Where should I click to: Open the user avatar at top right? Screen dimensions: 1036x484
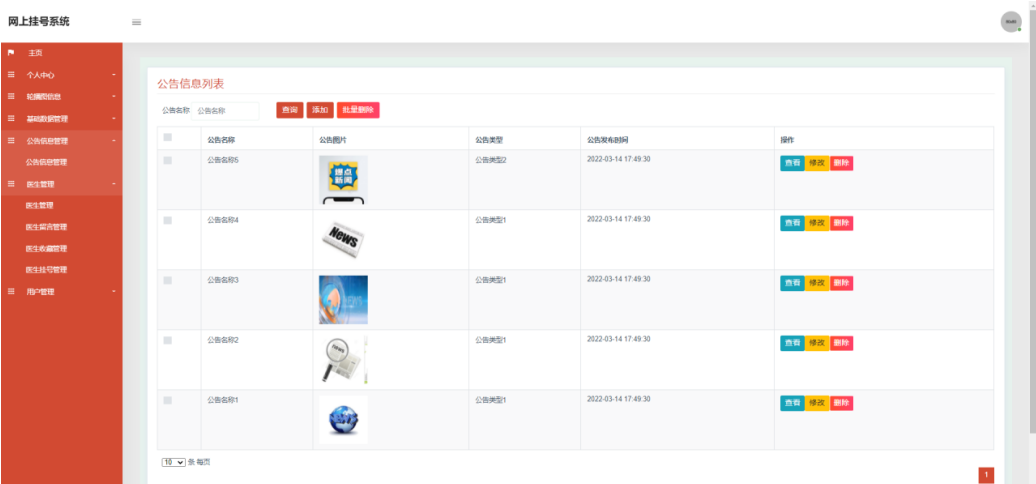(x=1011, y=22)
